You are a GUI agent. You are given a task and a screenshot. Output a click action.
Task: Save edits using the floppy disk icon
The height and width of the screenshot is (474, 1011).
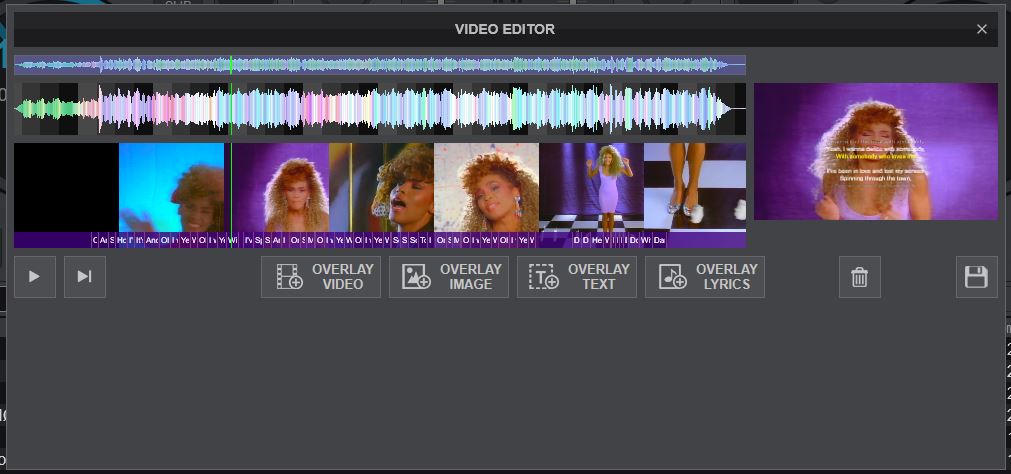pos(976,277)
